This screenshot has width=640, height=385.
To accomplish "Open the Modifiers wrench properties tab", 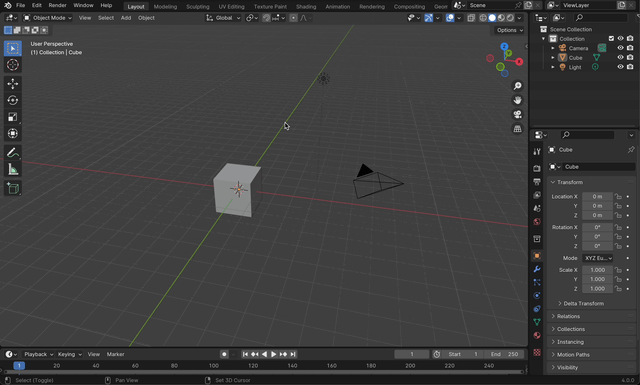I will [537, 269].
